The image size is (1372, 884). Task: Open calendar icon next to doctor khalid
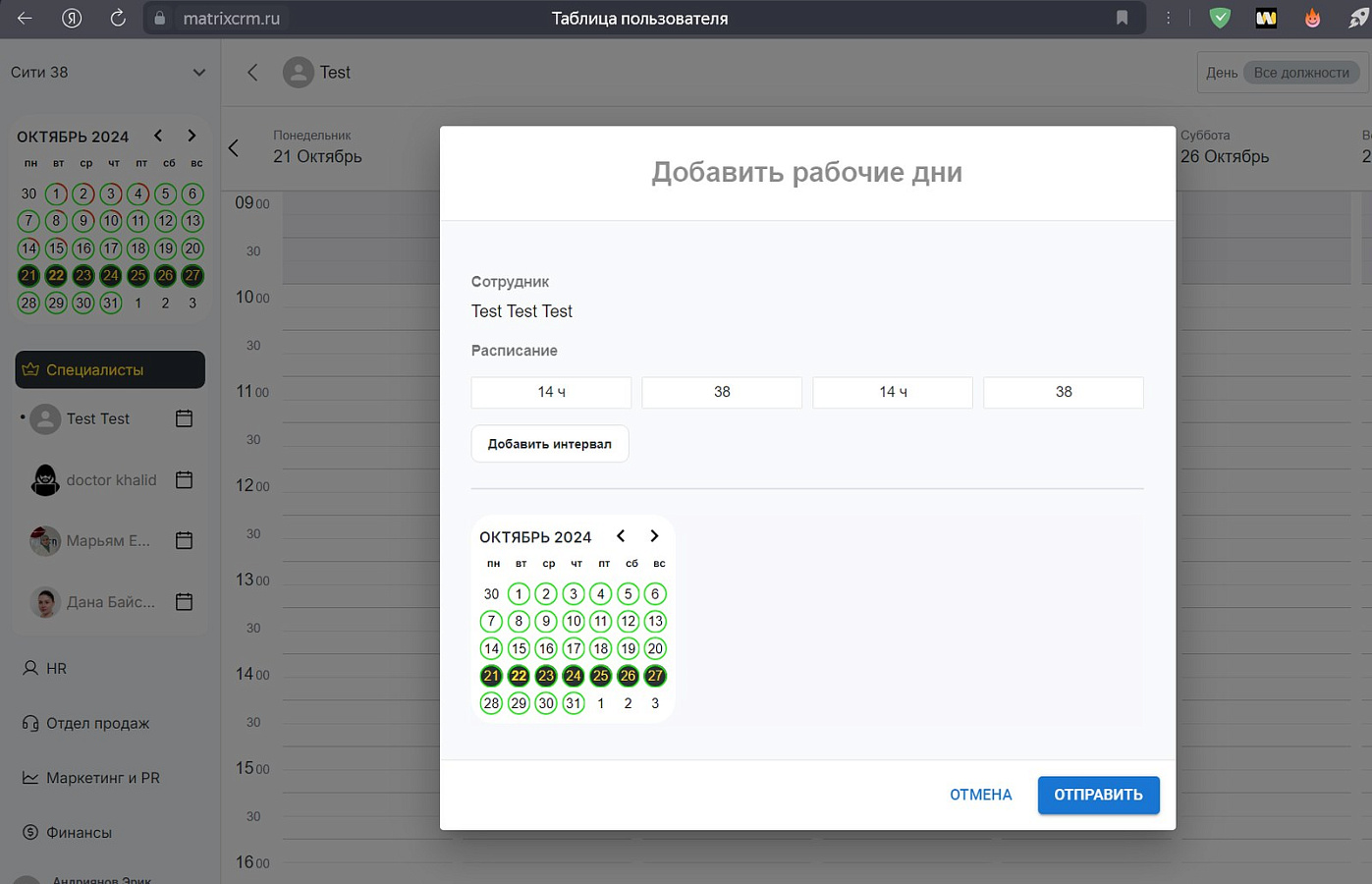pos(184,479)
